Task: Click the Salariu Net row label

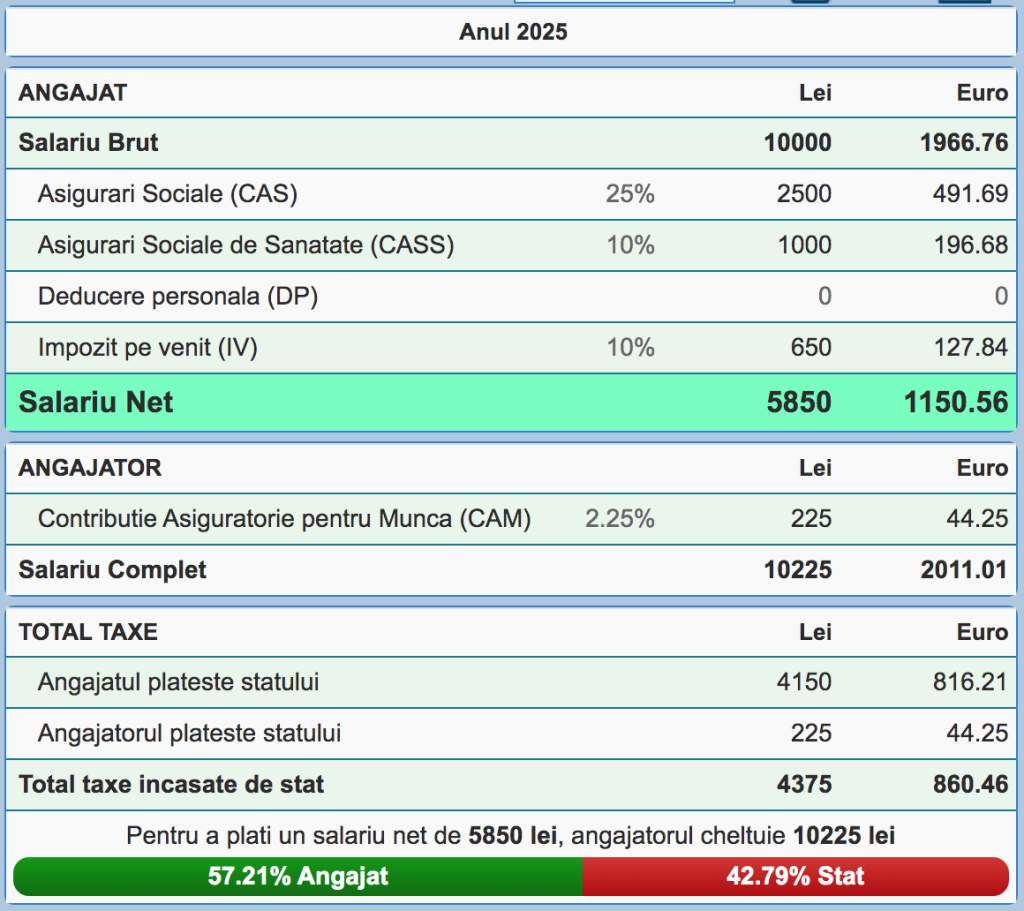Action: (x=96, y=402)
